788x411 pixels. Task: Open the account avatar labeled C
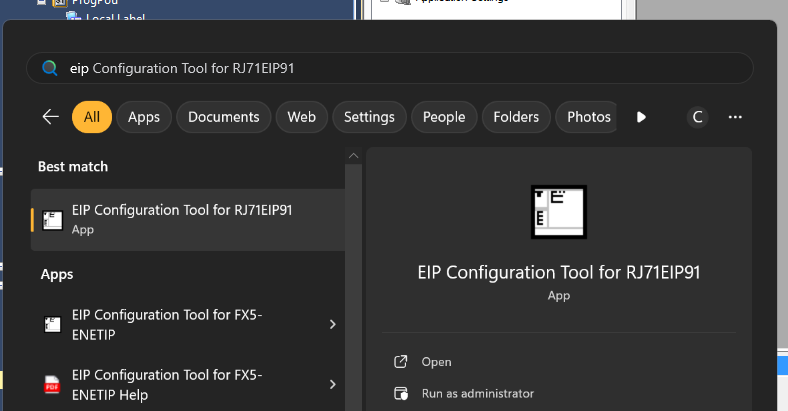click(698, 117)
